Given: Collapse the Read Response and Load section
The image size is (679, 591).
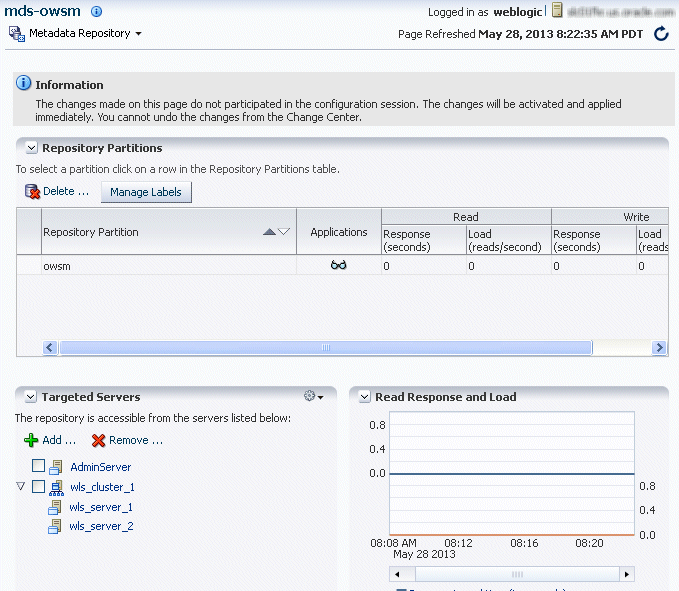Looking at the screenshot, I should pos(365,397).
